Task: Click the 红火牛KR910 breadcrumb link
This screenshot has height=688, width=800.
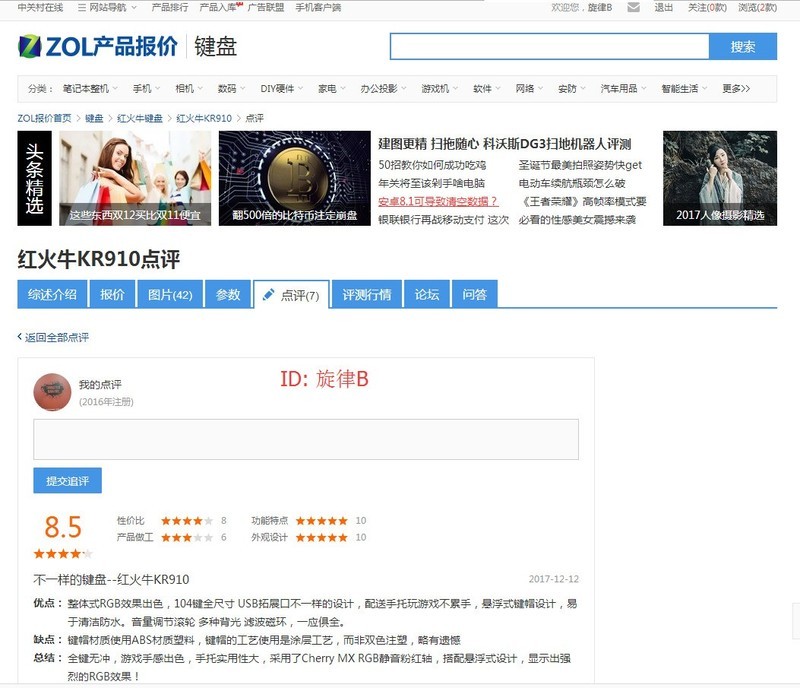Action: [x=204, y=118]
